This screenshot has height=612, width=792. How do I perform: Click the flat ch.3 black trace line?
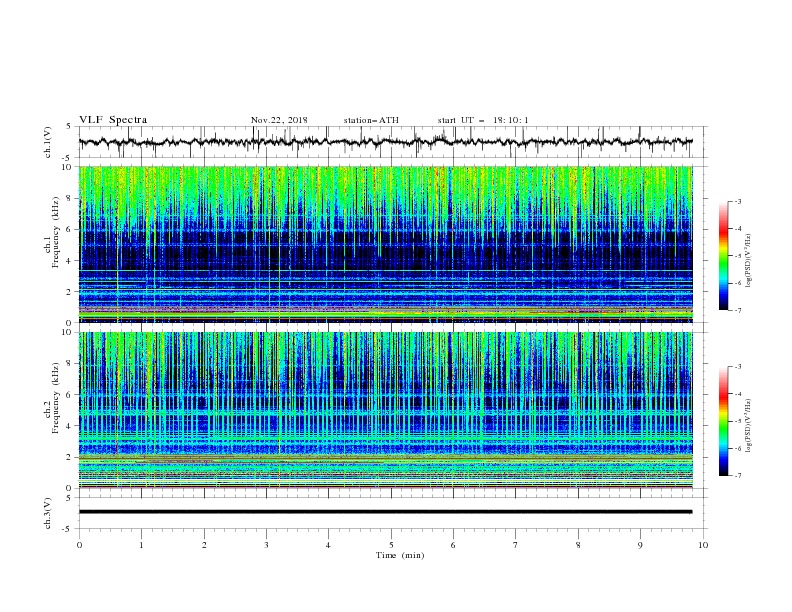385,512
